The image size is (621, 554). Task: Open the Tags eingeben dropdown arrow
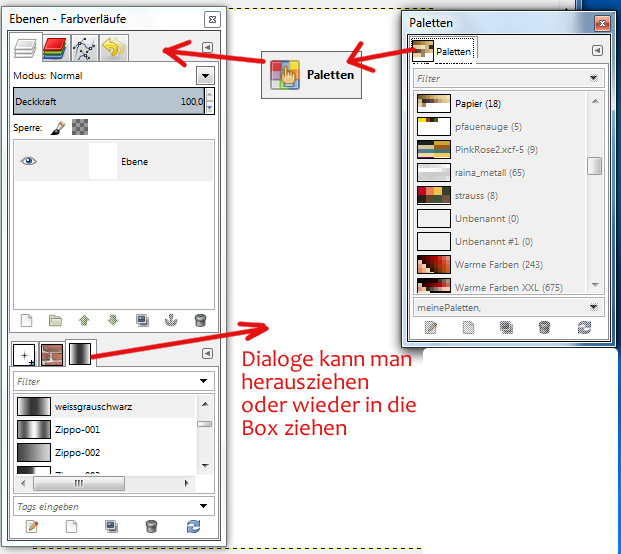pyautogui.click(x=204, y=506)
